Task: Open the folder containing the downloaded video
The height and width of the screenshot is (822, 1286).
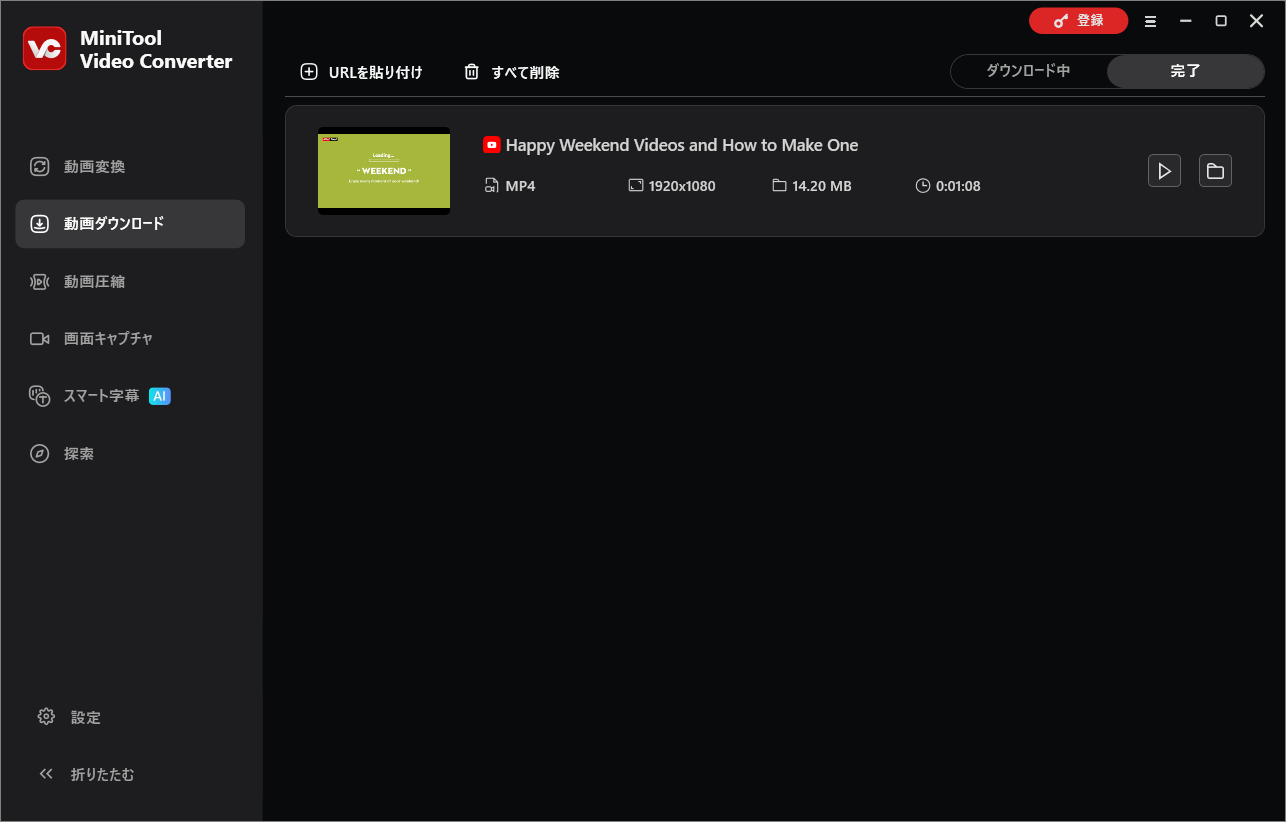Action: [1215, 170]
